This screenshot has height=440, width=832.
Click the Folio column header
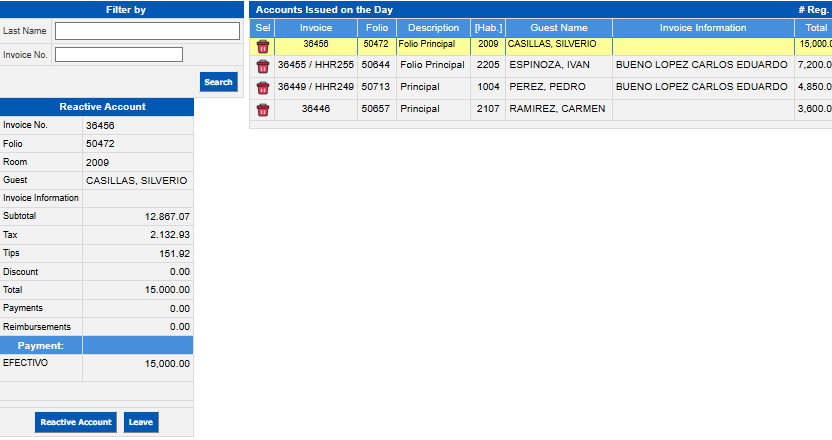pos(376,28)
